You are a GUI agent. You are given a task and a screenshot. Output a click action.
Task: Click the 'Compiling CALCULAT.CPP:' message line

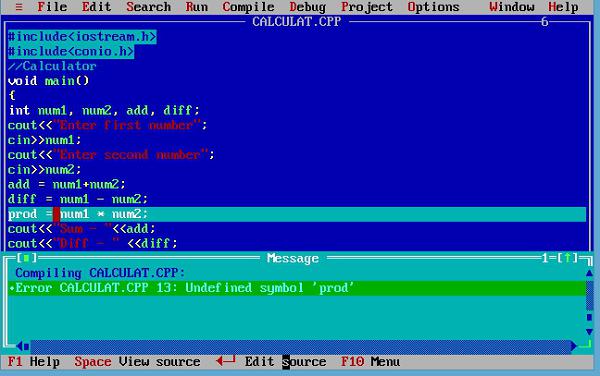[x=100, y=273]
